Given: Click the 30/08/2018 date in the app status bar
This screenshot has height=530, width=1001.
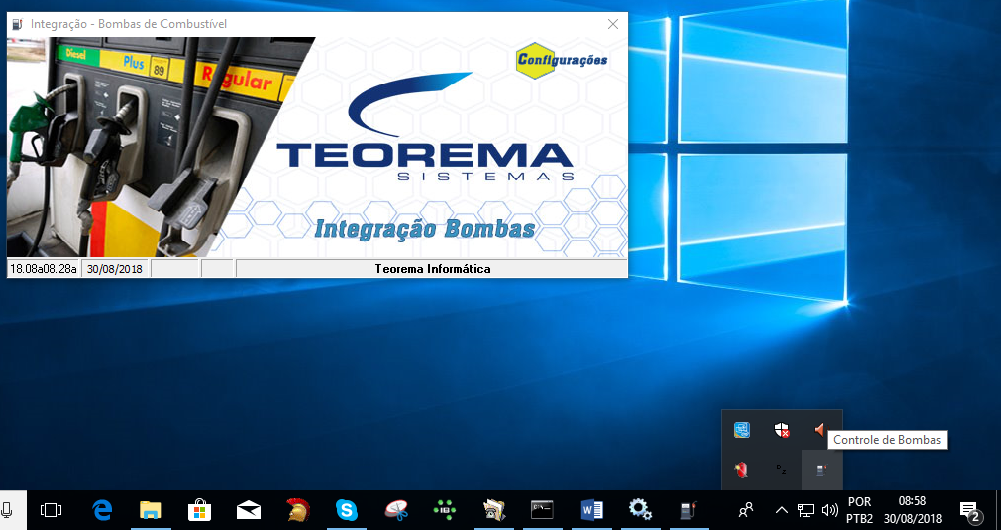Looking at the screenshot, I should (115, 269).
